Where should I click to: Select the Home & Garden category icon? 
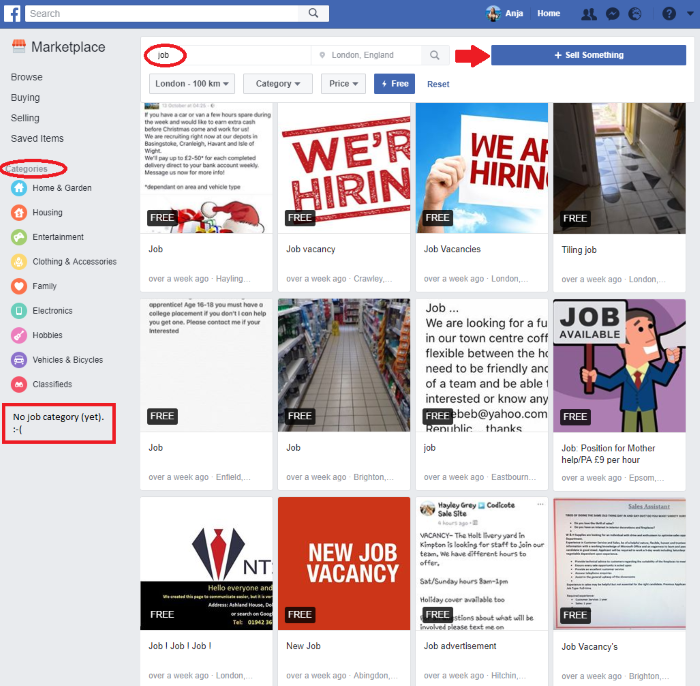[19, 188]
